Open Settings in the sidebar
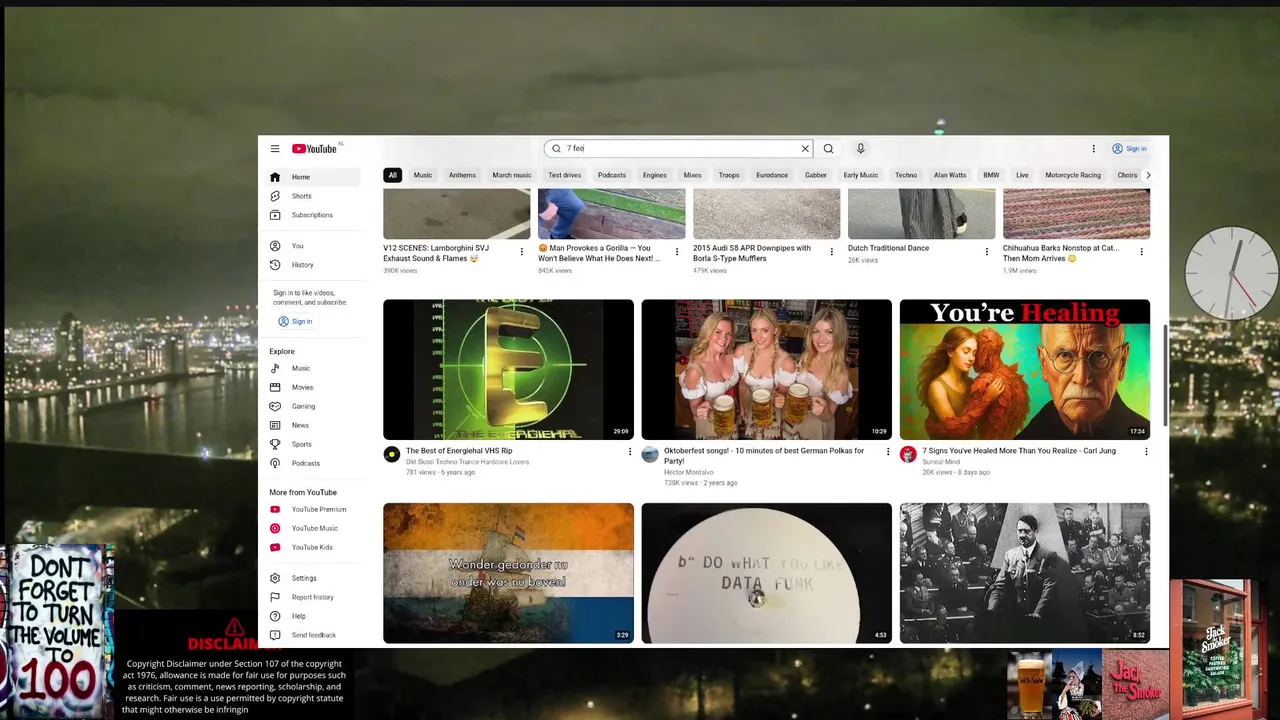This screenshot has height=720, width=1280. point(314,578)
